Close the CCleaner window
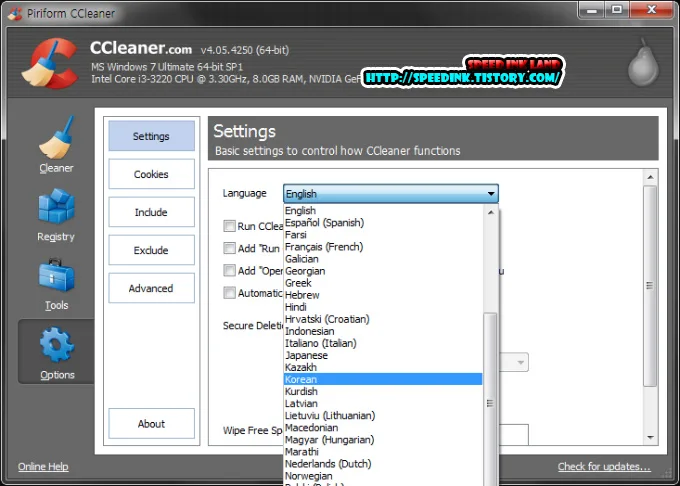 click(x=651, y=10)
